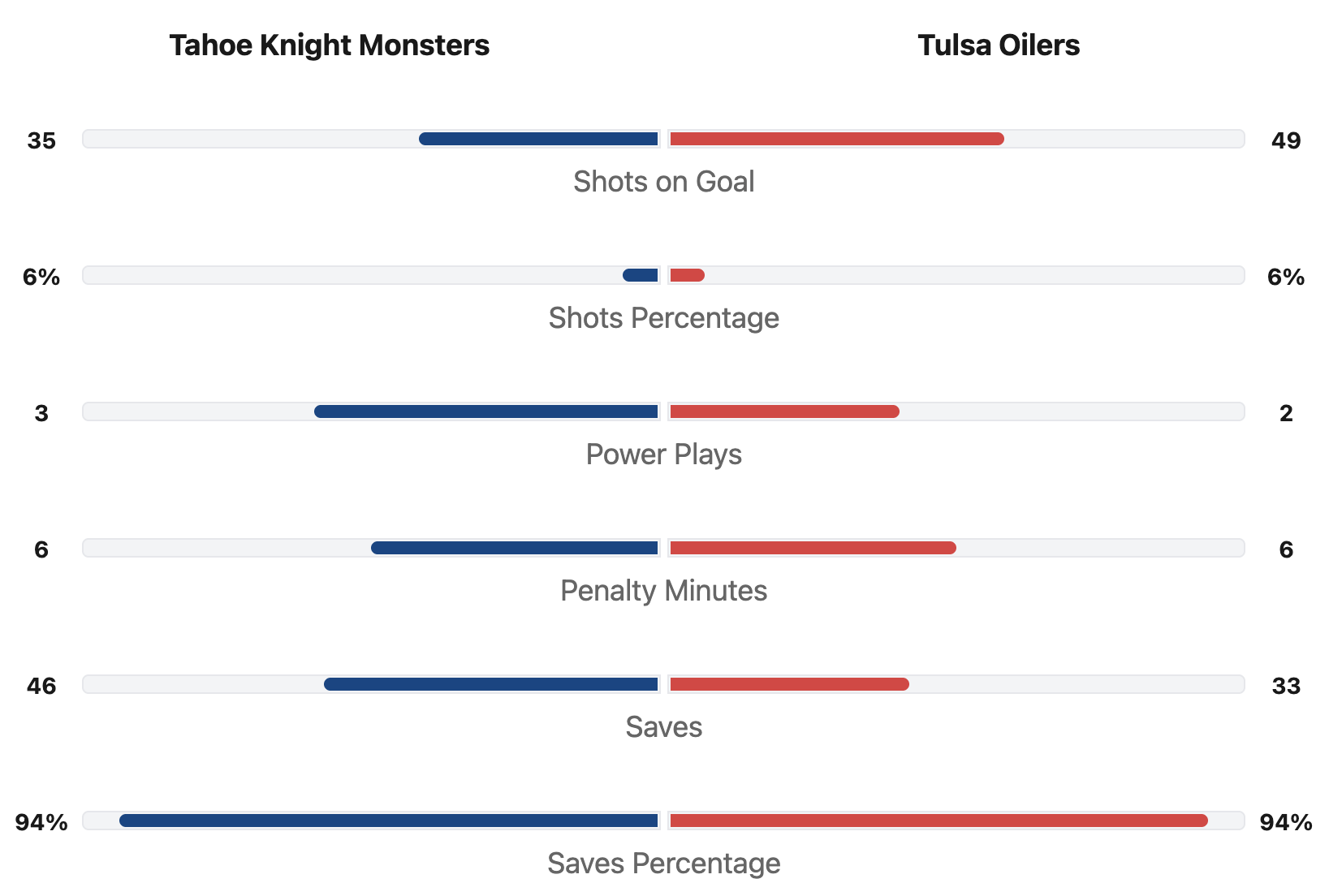The width and height of the screenshot is (1329, 896).
Task: Click Tulsa Oilers' 49 shots value
Action: coord(1285,140)
